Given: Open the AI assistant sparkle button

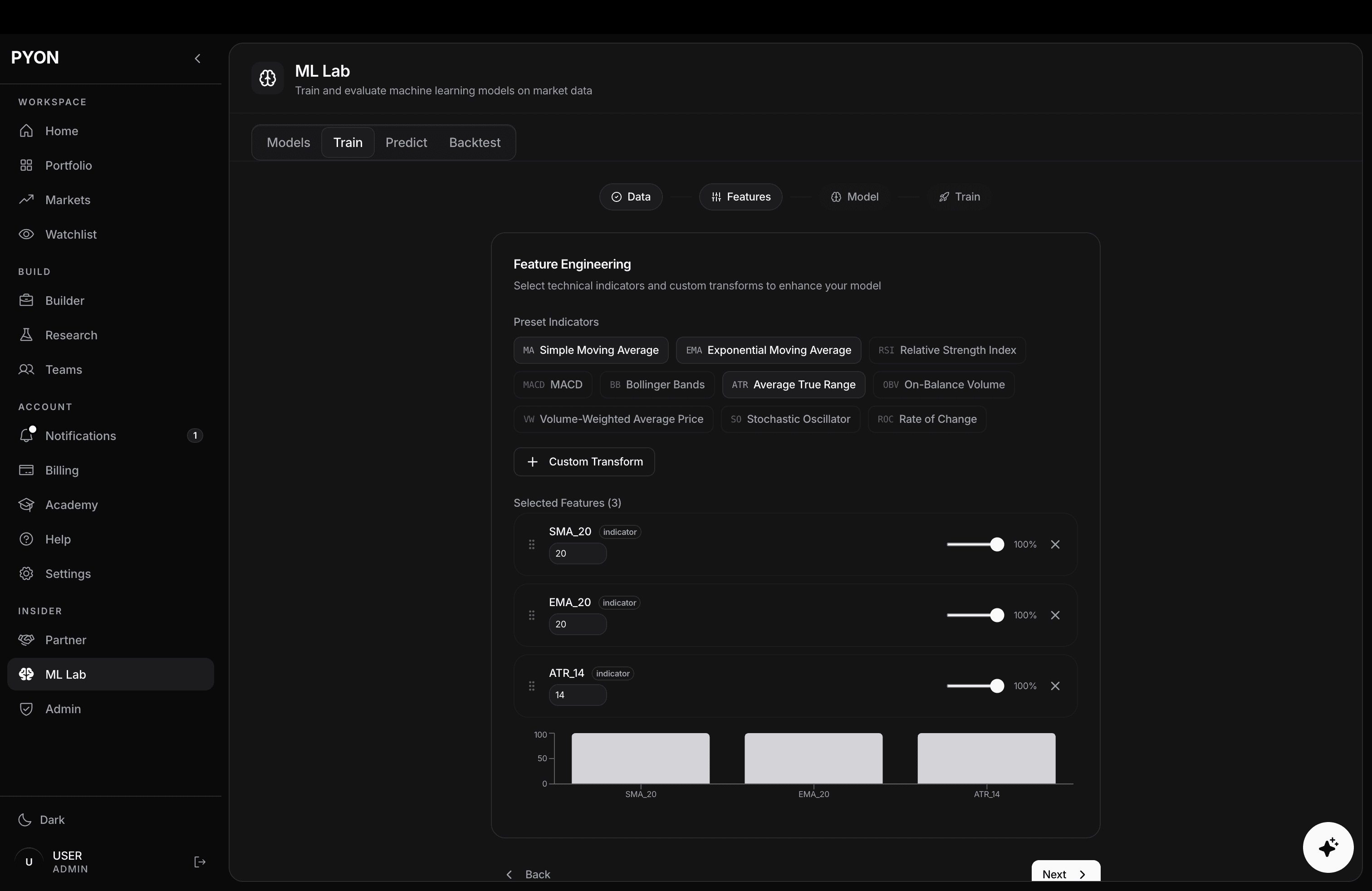Looking at the screenshot, I should [x=1328, y=847].
